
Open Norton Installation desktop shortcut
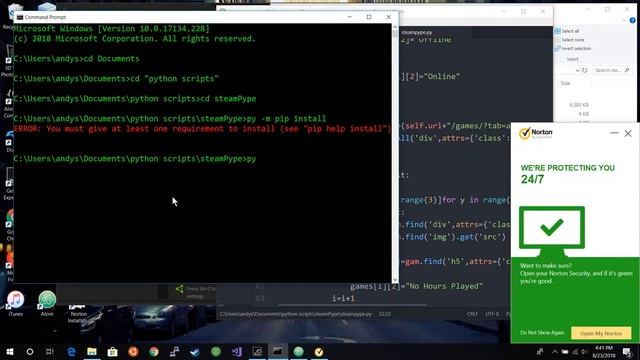(78, 313)
